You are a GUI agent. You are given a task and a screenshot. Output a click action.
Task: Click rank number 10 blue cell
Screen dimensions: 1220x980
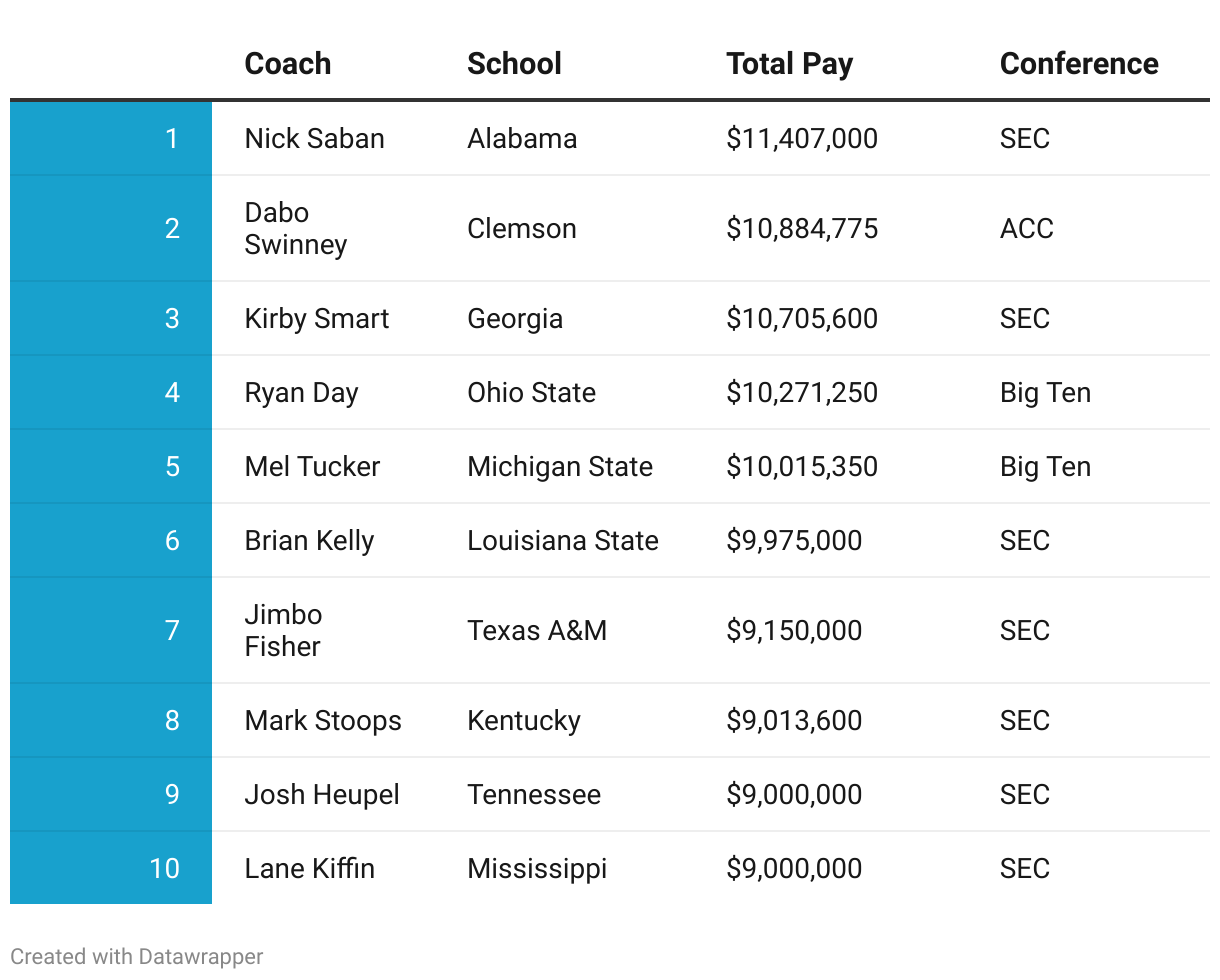(x=111, y=868)
